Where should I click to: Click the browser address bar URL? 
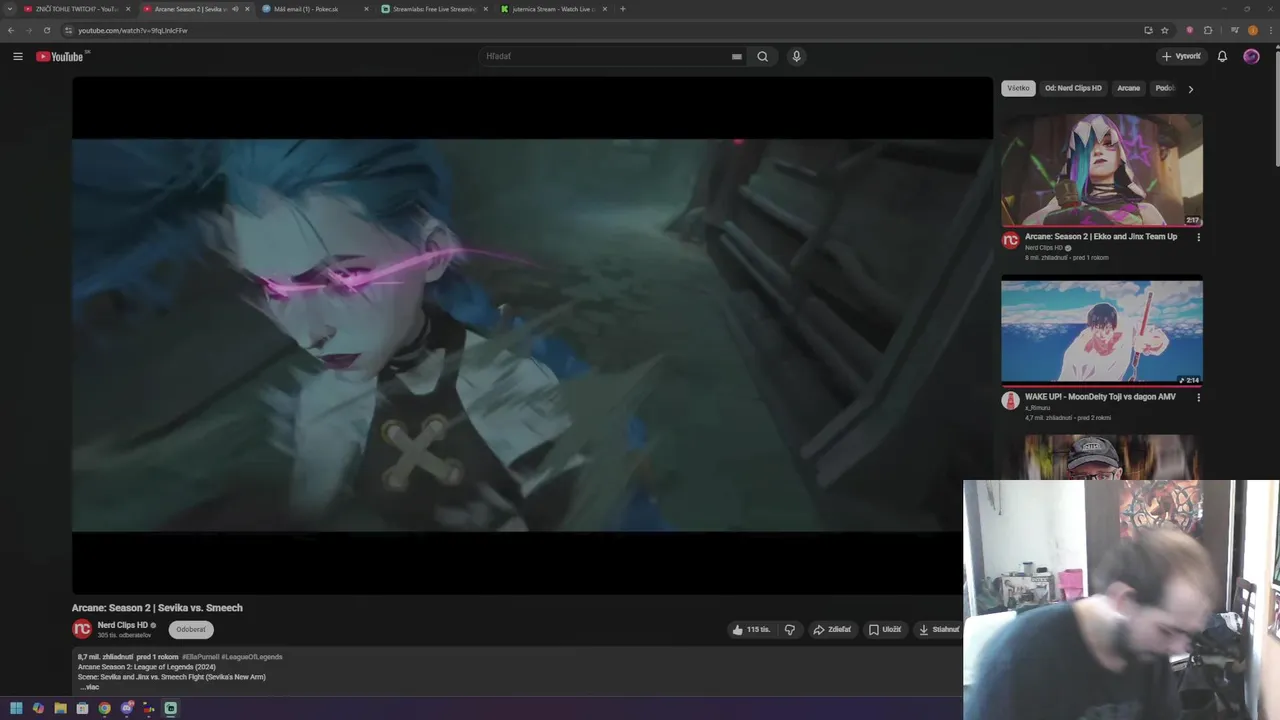(133, 30)
